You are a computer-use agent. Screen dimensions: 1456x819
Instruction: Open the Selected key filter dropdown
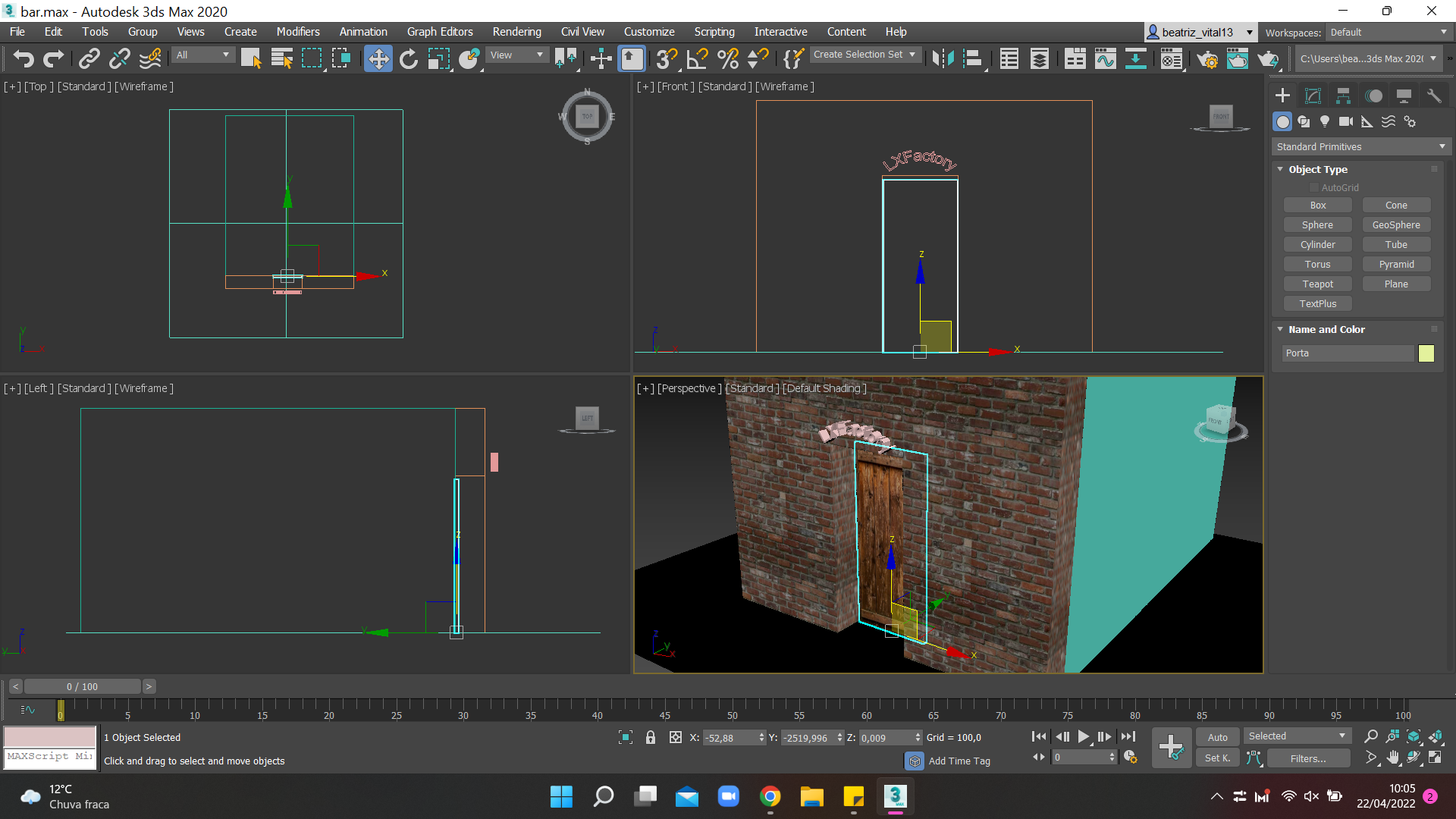pyautogui.click(x=1297, y=736)
